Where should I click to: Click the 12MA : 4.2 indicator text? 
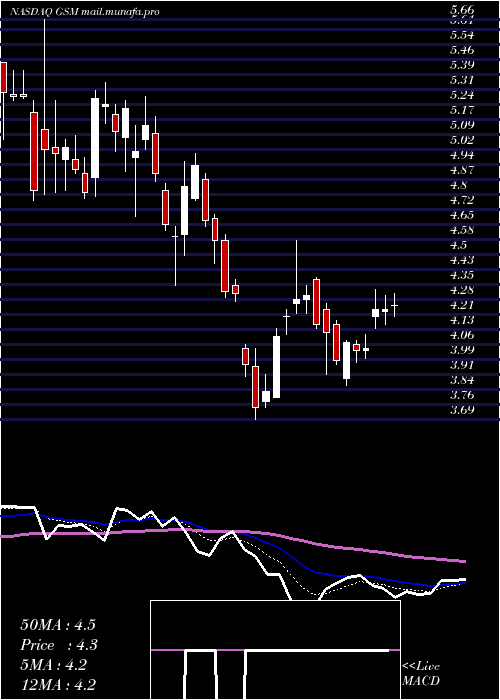click(x=58, y=685)
